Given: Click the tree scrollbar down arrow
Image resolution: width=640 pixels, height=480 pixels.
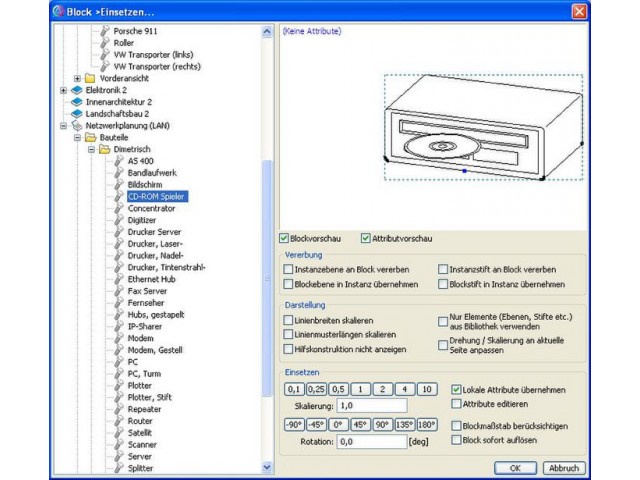Looking at the screenshot, I should coord(267,467).
